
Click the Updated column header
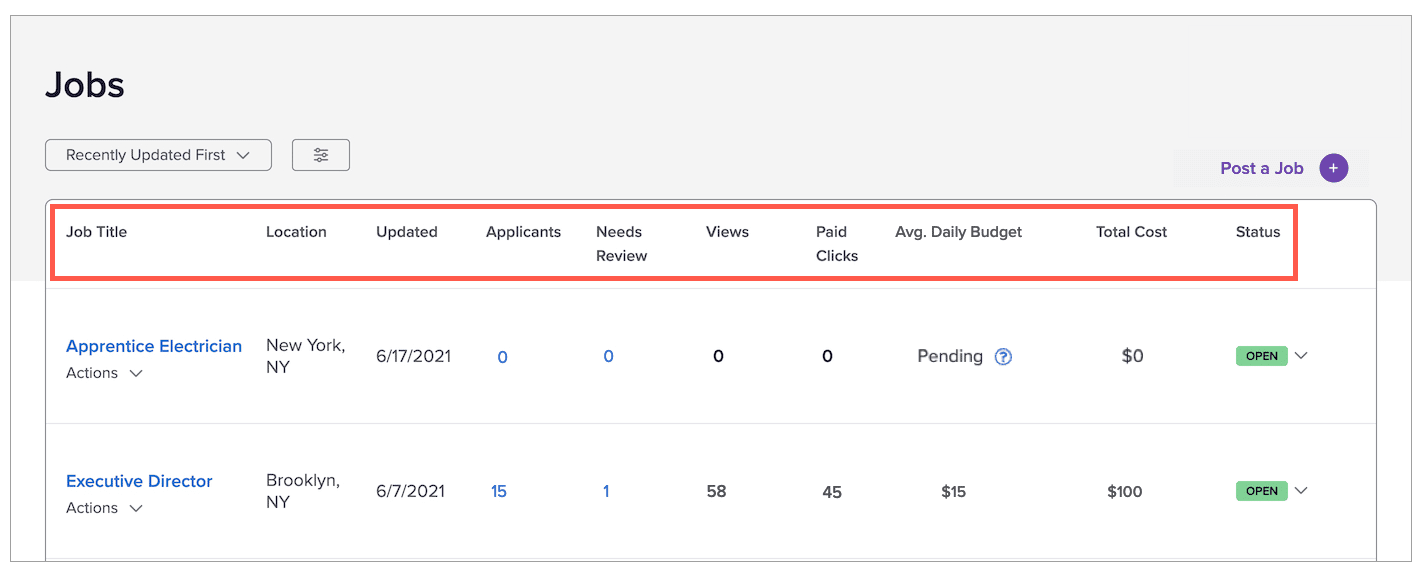click(x=407, y=232)
